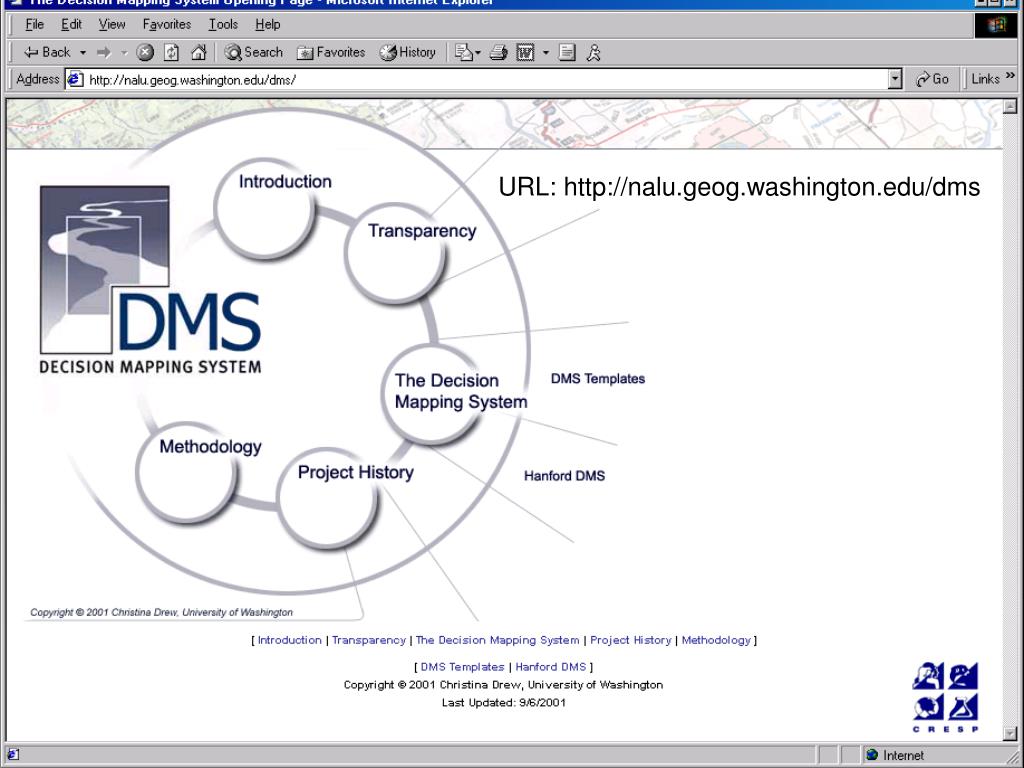Click the Methodology footer link

(716, 640)
